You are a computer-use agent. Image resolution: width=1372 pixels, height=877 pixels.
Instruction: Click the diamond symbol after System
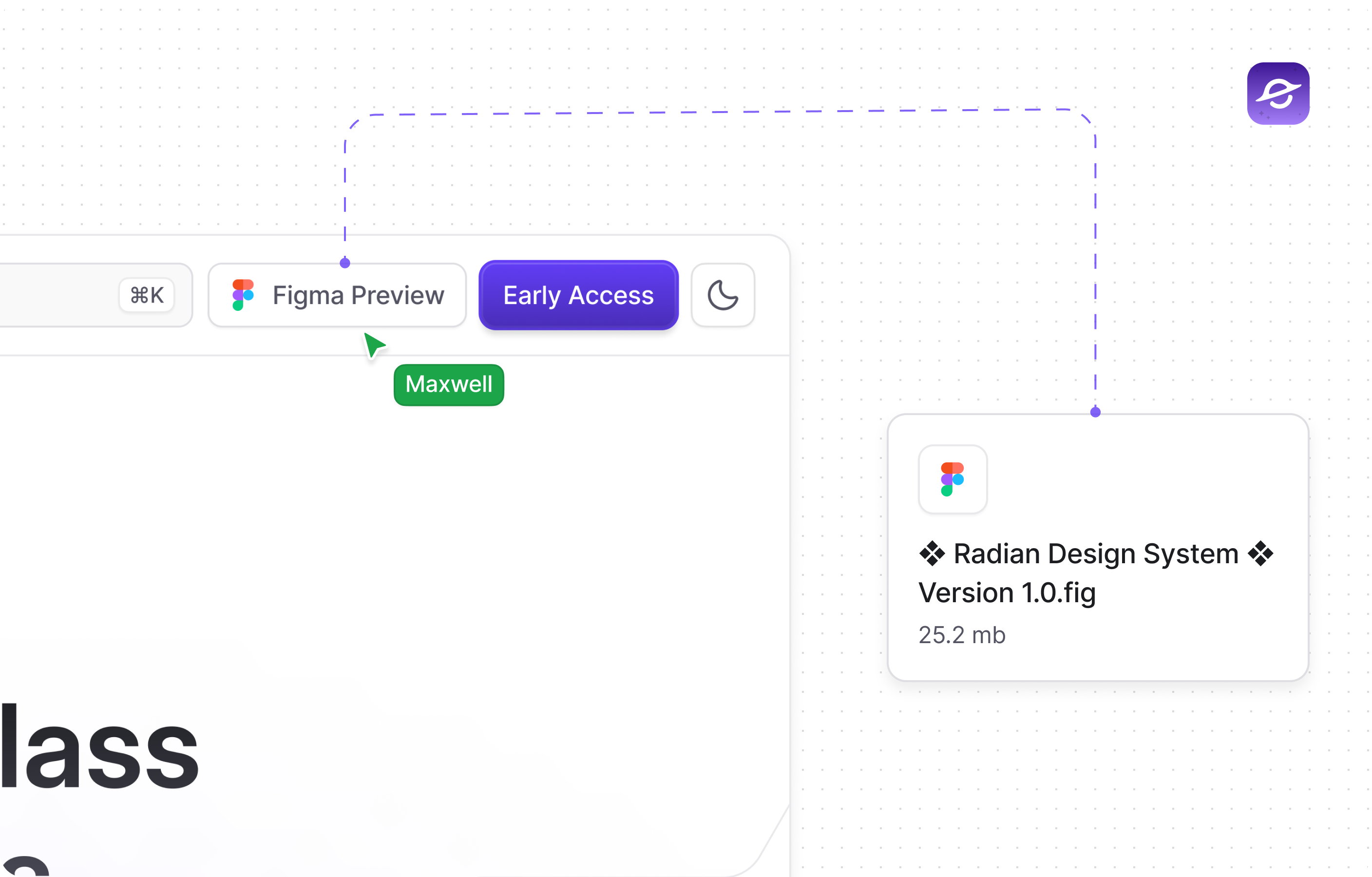click(1260, 554)
